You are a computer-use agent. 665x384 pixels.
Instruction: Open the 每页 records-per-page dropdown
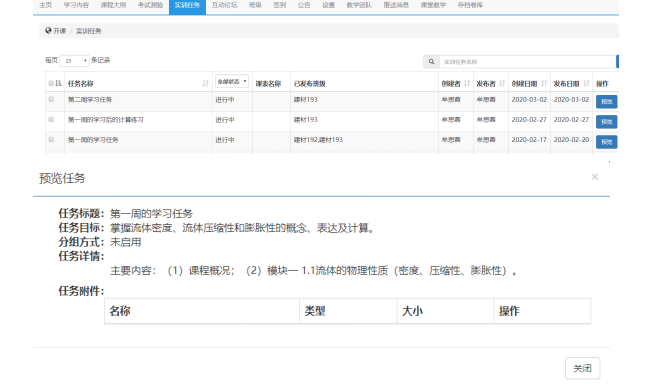coord(75,61)
